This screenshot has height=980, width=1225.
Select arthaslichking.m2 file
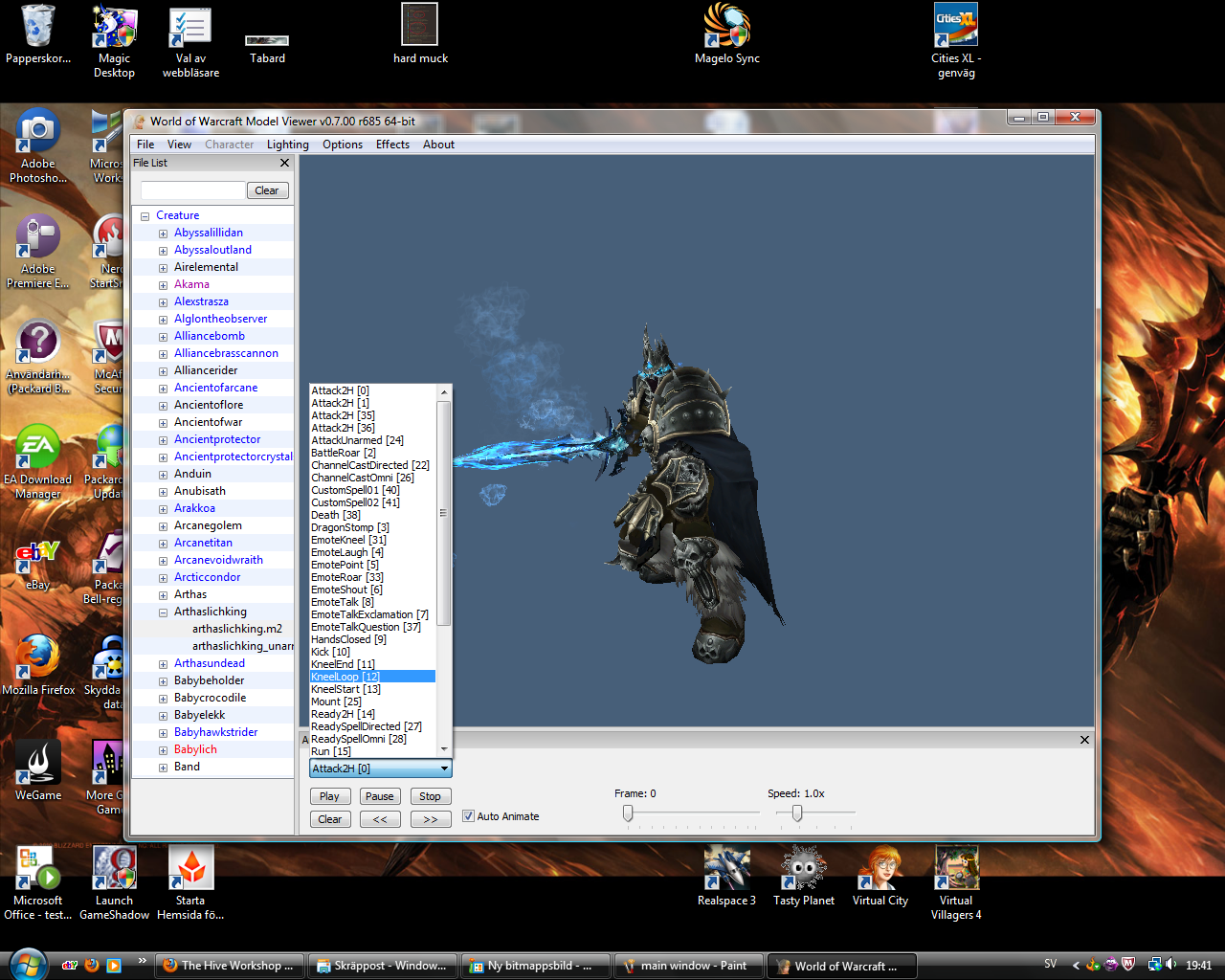point(237,630)
